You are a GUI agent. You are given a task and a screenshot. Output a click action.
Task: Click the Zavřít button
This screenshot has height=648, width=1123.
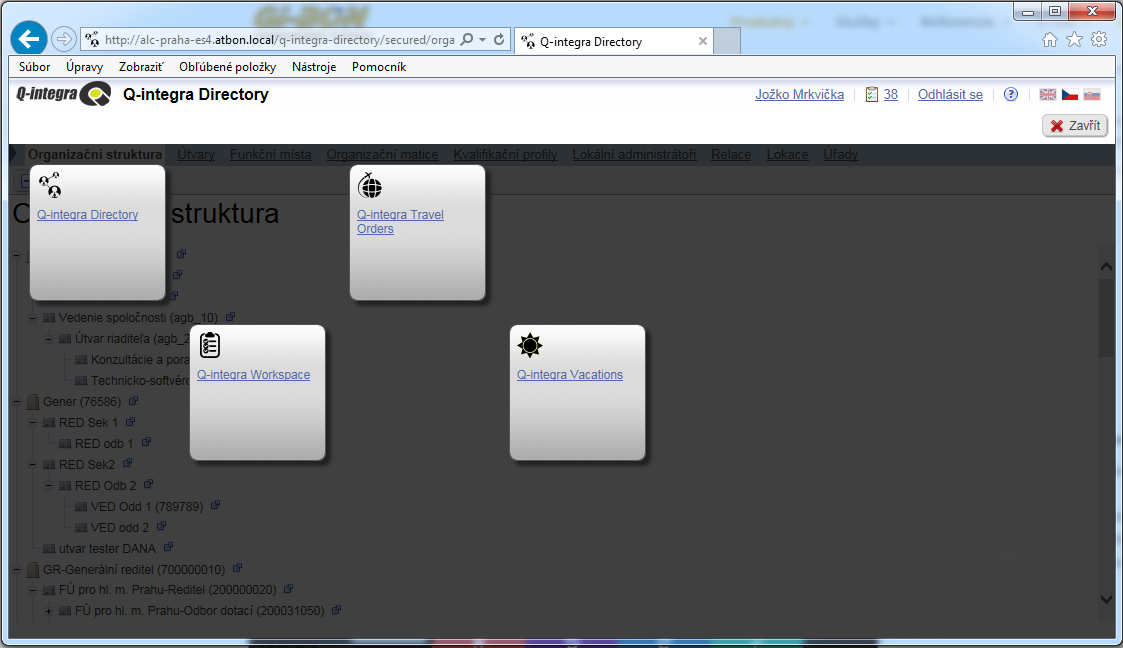point(1075,125)
